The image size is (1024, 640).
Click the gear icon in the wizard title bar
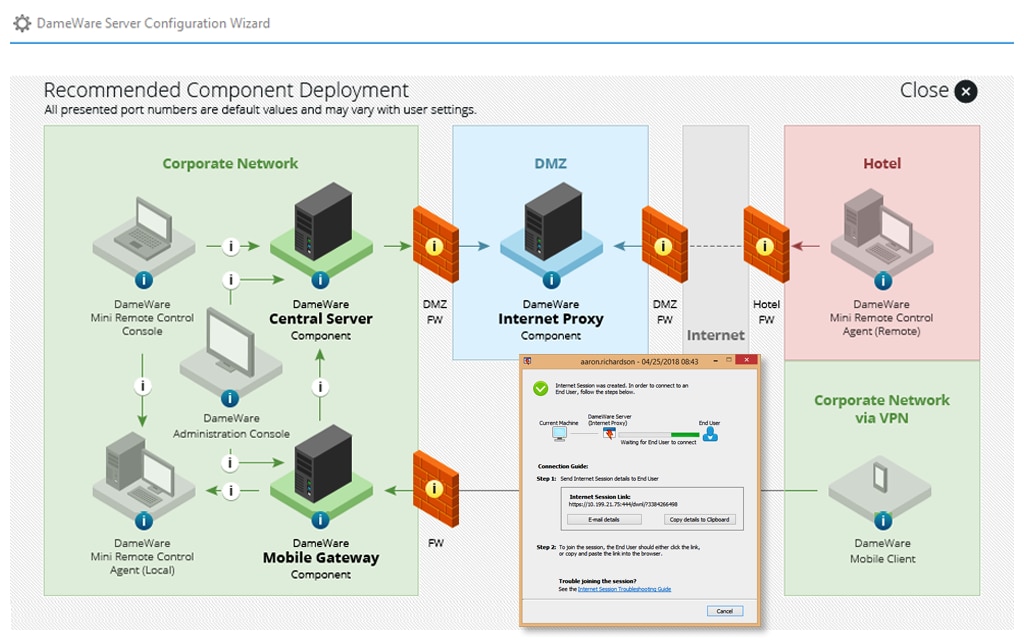[x=21, y=22]
